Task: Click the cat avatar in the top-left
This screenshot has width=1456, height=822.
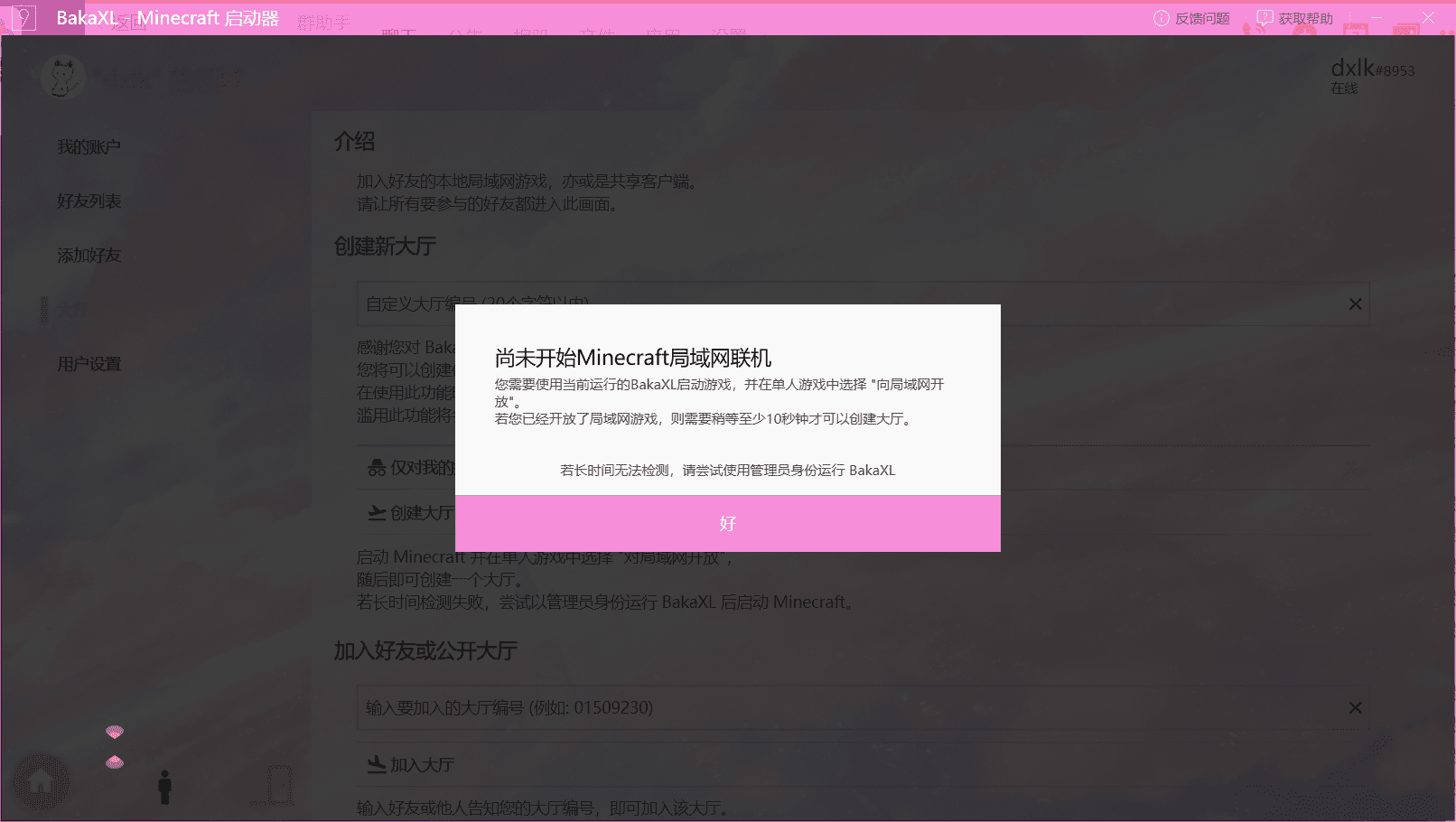Action: 61,77
